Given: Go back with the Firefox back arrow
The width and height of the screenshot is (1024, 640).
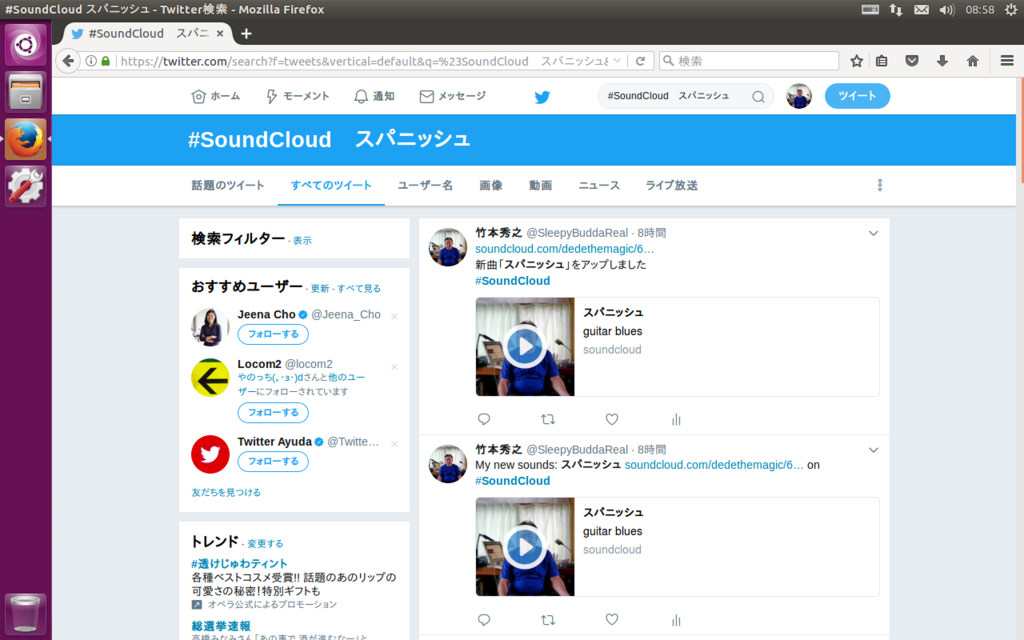Looking at the screenshot, I should tap(68, 61).
